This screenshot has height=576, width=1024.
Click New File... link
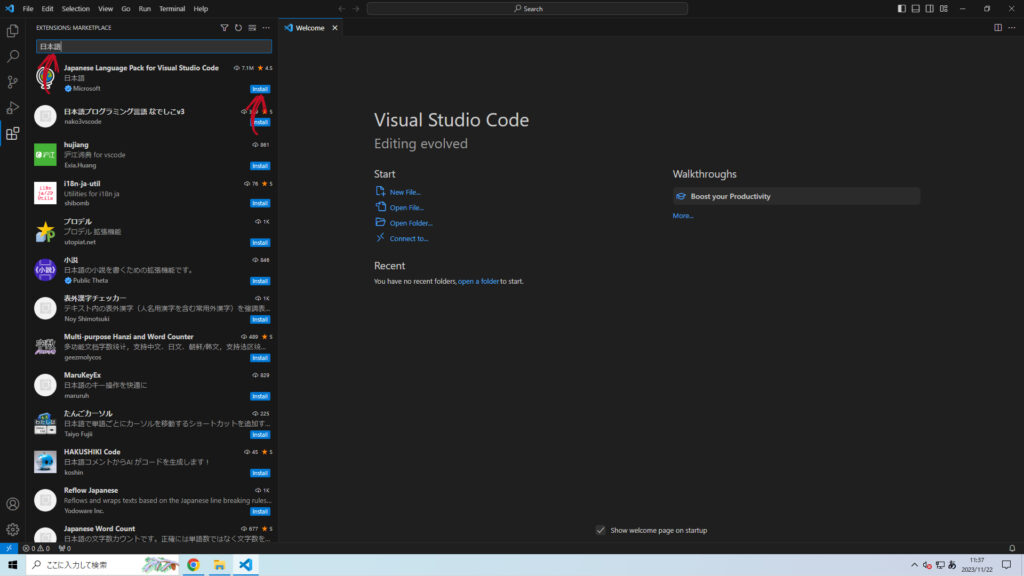[x=405, y=192]
